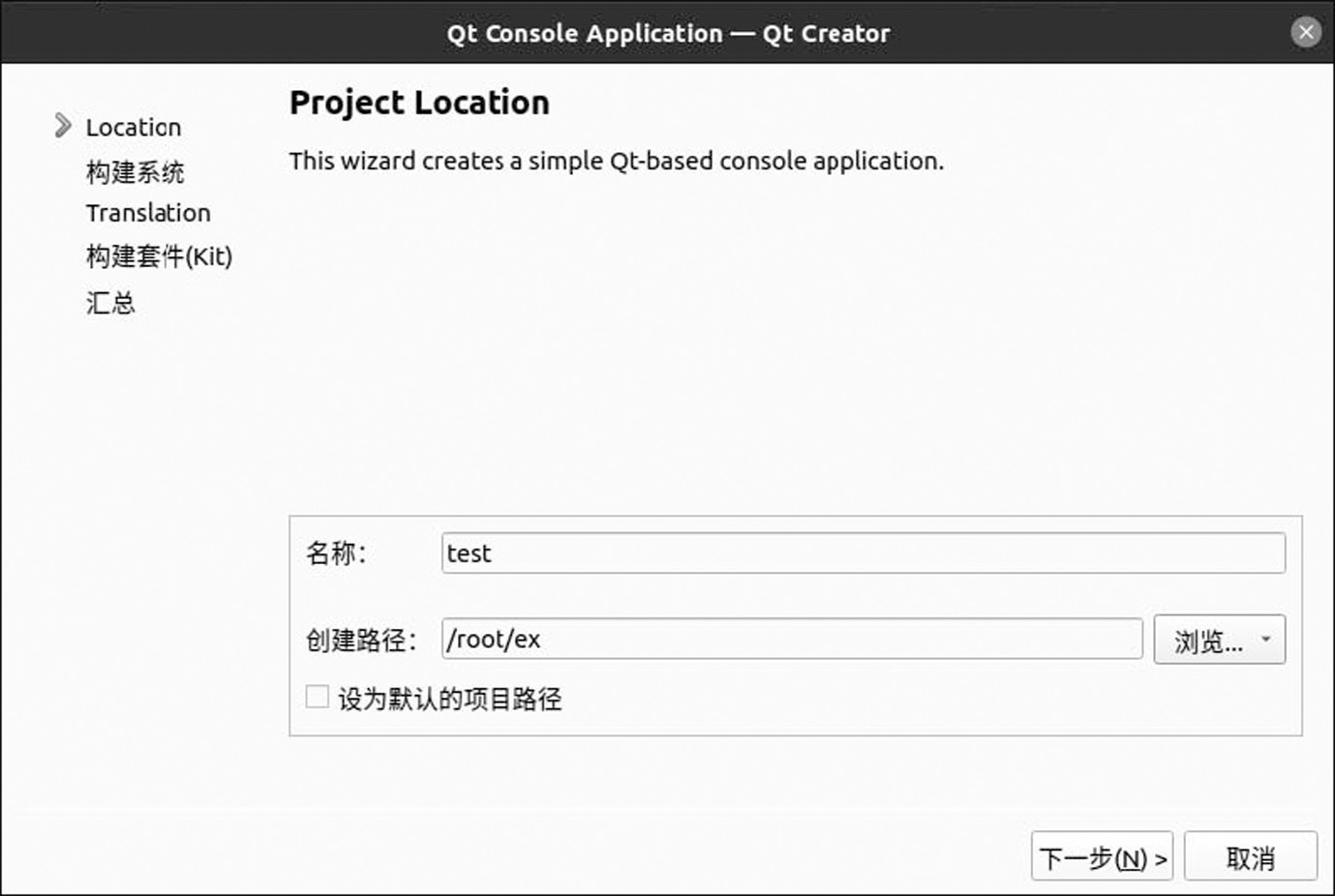Select the 构建系统 wizard step
The height and width of the screenshot is (896, 1335).
pyautogui.click(x=135, y=172)
